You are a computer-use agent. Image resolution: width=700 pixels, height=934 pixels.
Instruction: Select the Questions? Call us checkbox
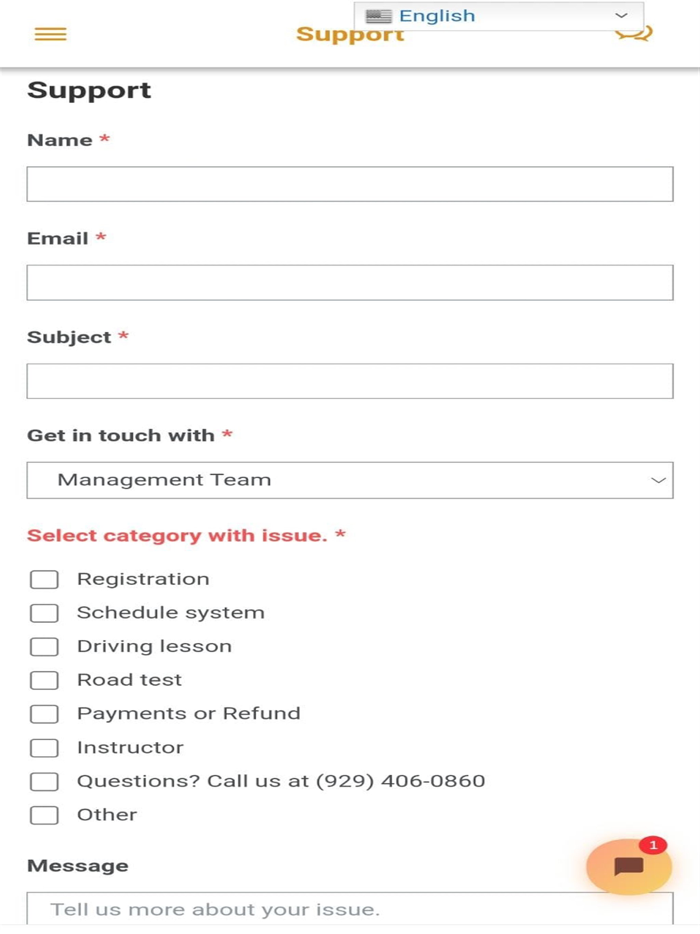(44, 781)
